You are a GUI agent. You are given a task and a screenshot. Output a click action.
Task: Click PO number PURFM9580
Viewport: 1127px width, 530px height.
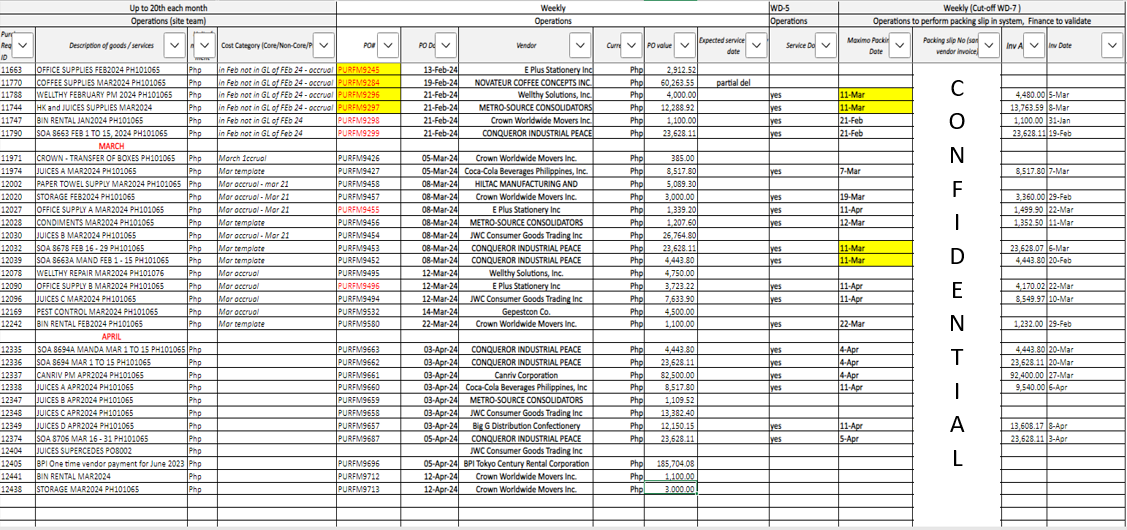(x=369, y=324)
